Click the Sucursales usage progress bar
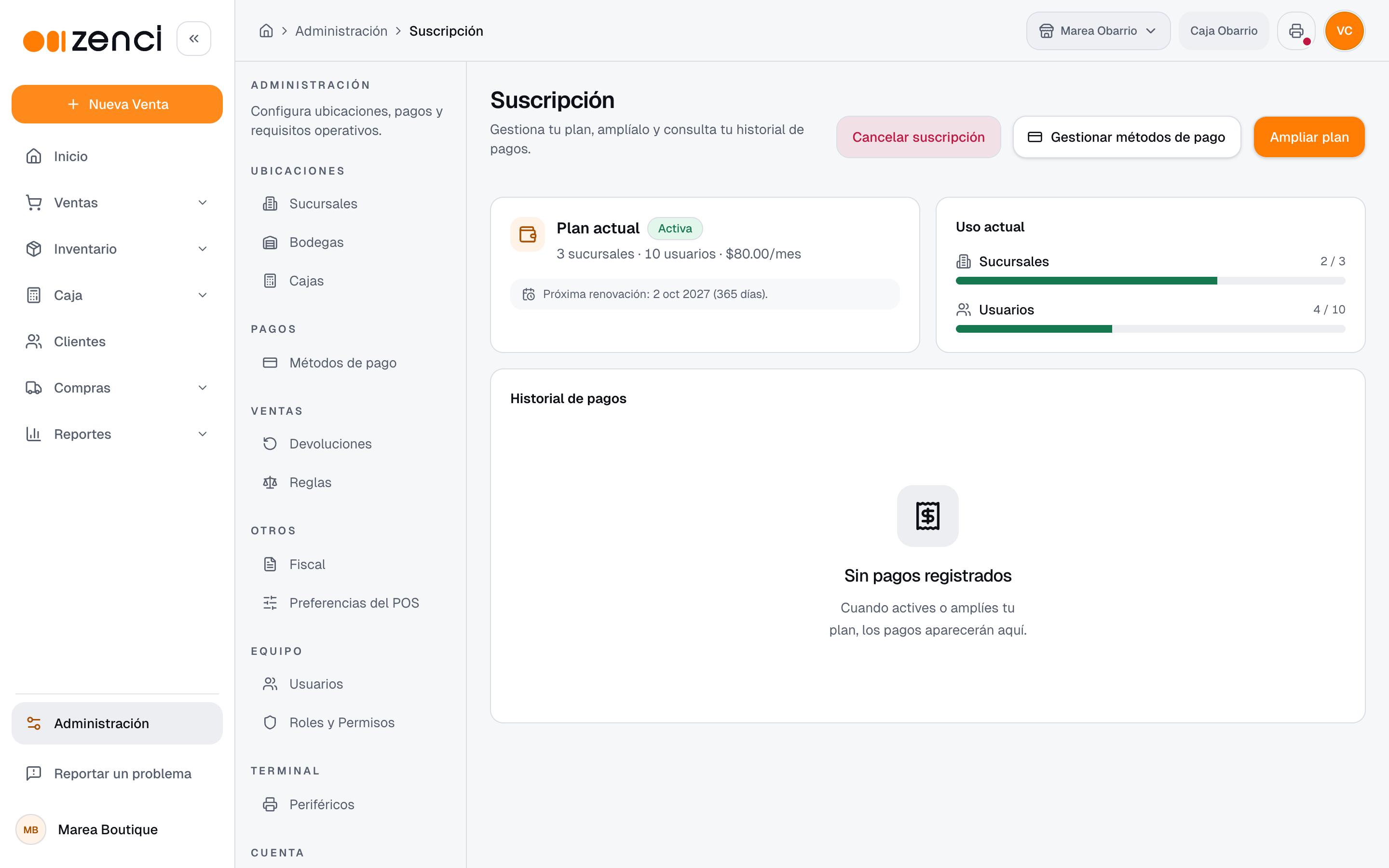 coord(1150,281)
